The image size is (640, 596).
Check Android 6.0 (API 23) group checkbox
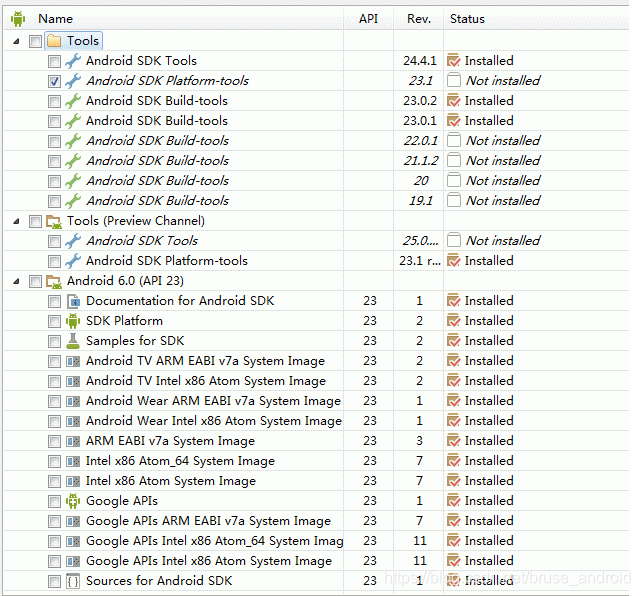coord(36,281)
